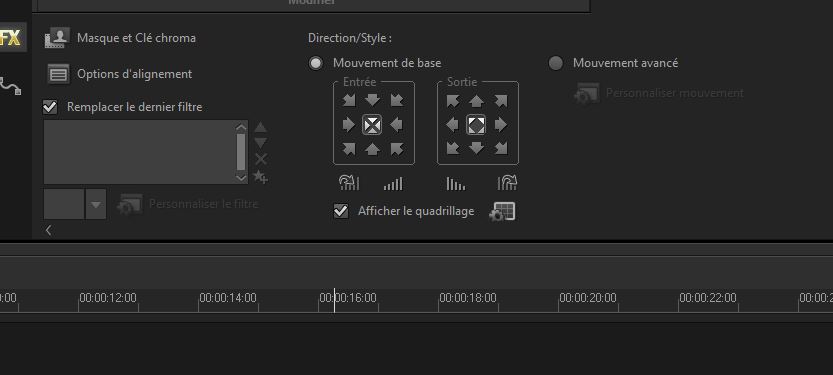Open the filter preset dropdown arrow
This screenshot has height=375, width=833.
(96, 204)
